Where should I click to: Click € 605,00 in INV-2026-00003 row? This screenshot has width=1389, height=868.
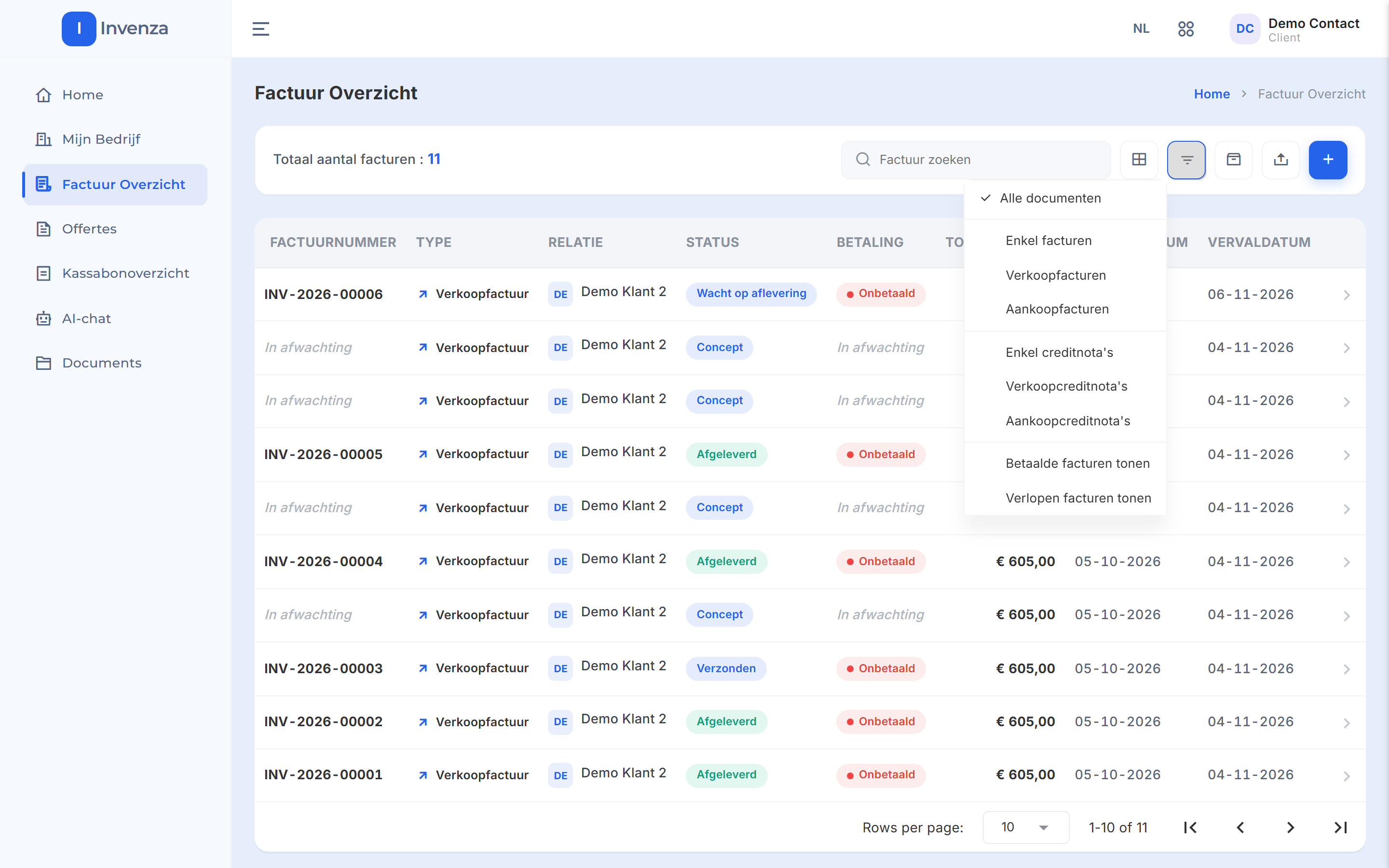pos(1025,669)
